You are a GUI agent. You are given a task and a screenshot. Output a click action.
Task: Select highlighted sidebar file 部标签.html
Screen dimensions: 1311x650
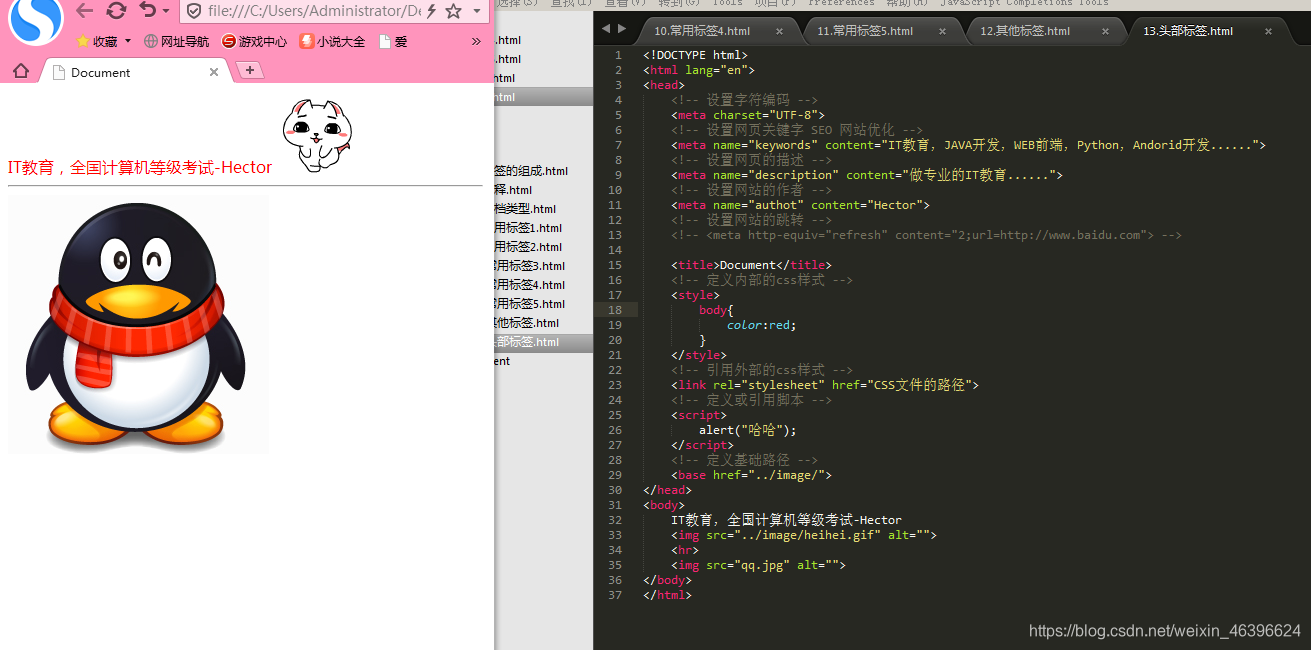click(543, 342)
